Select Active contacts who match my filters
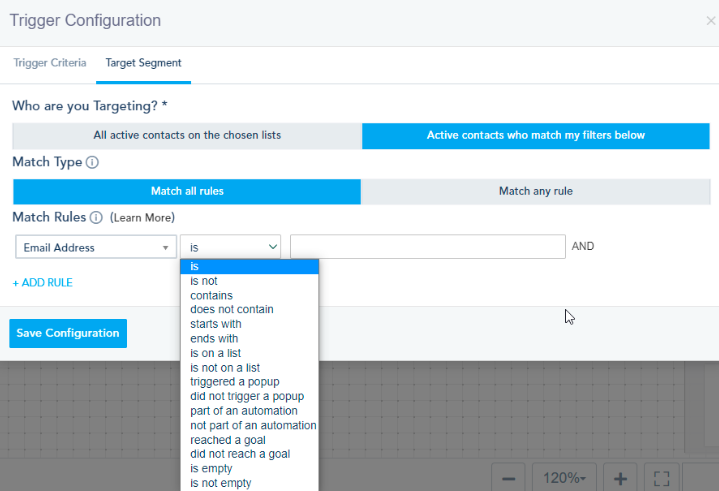 tap(535, 135)
